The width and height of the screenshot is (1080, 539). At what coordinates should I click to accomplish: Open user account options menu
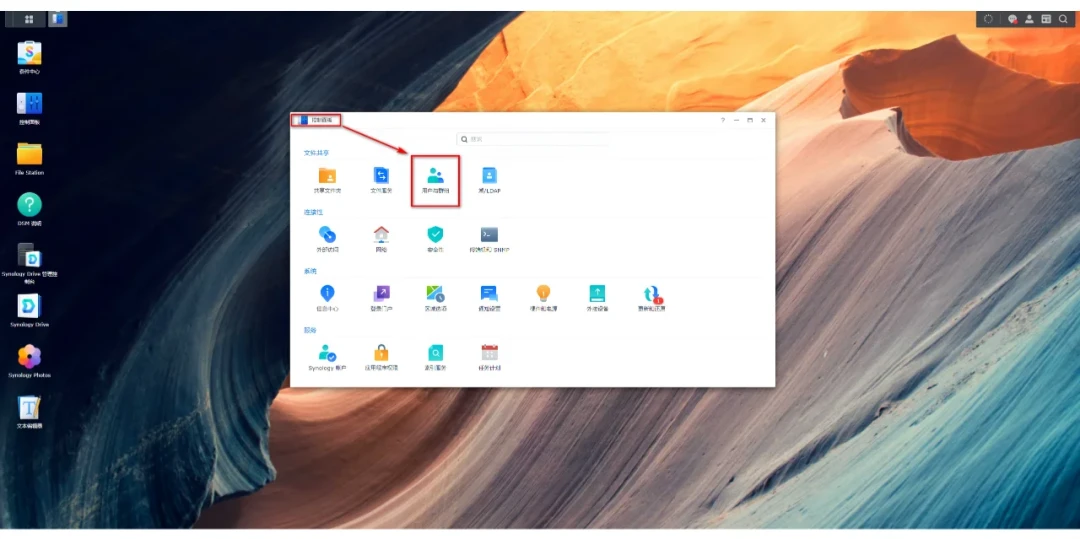tap(1030, 19)
